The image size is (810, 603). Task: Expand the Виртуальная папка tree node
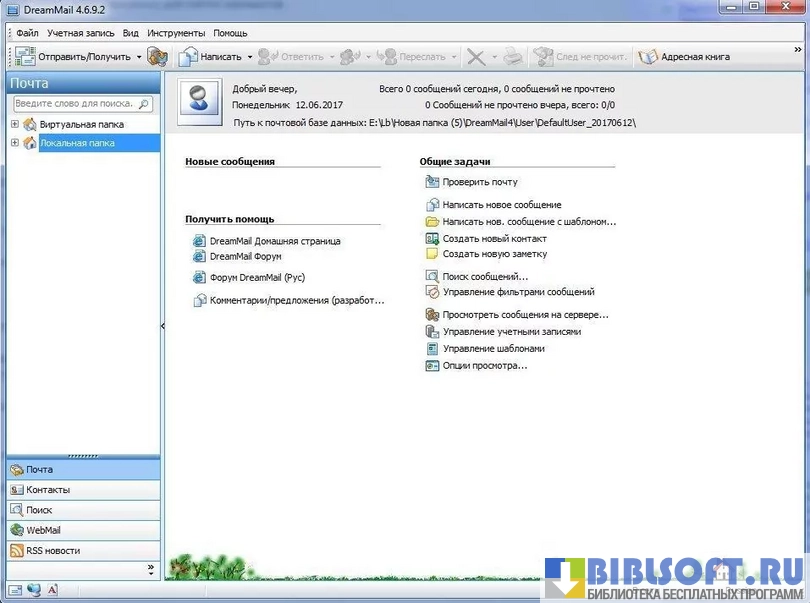pyautogui.click(x=15, y=125)
